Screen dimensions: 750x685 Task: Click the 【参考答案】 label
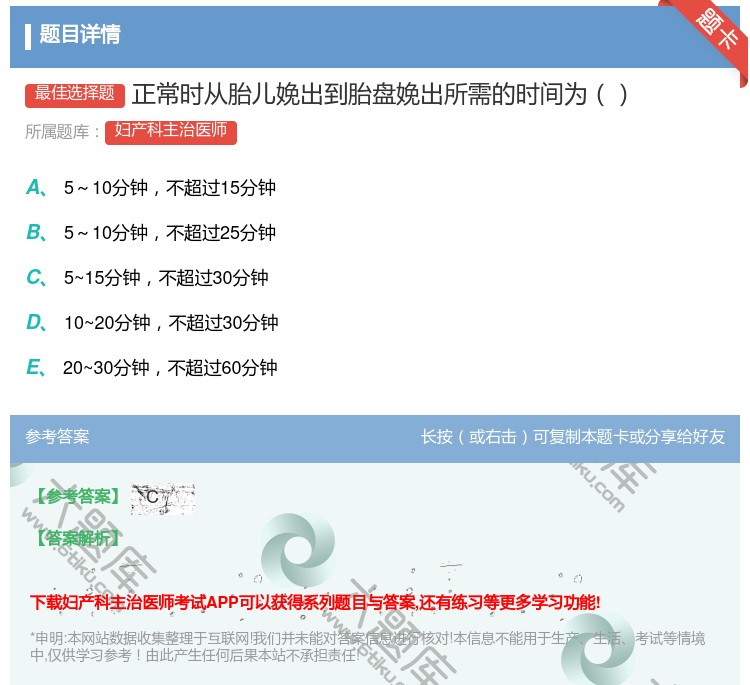point(78,497)
